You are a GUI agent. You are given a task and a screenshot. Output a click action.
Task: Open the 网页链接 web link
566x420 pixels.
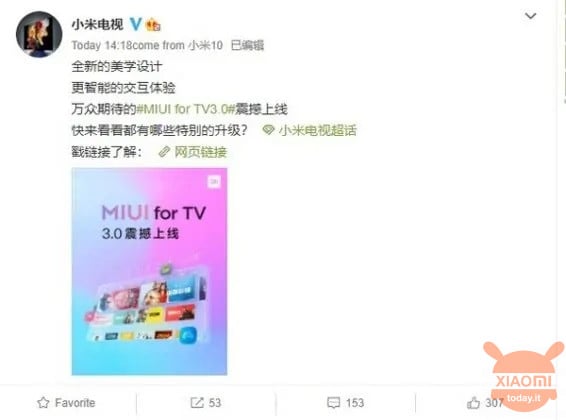(x=201, y=152)
